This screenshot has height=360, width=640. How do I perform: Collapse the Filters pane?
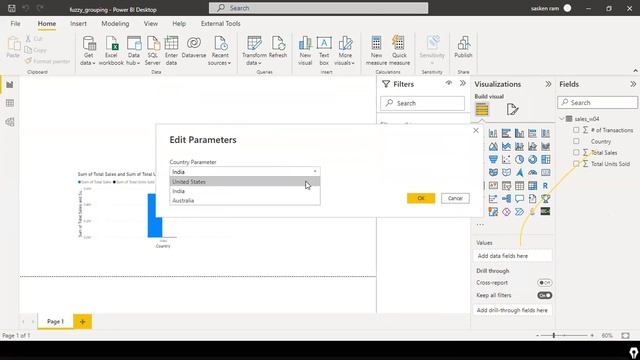pos(462,83)
